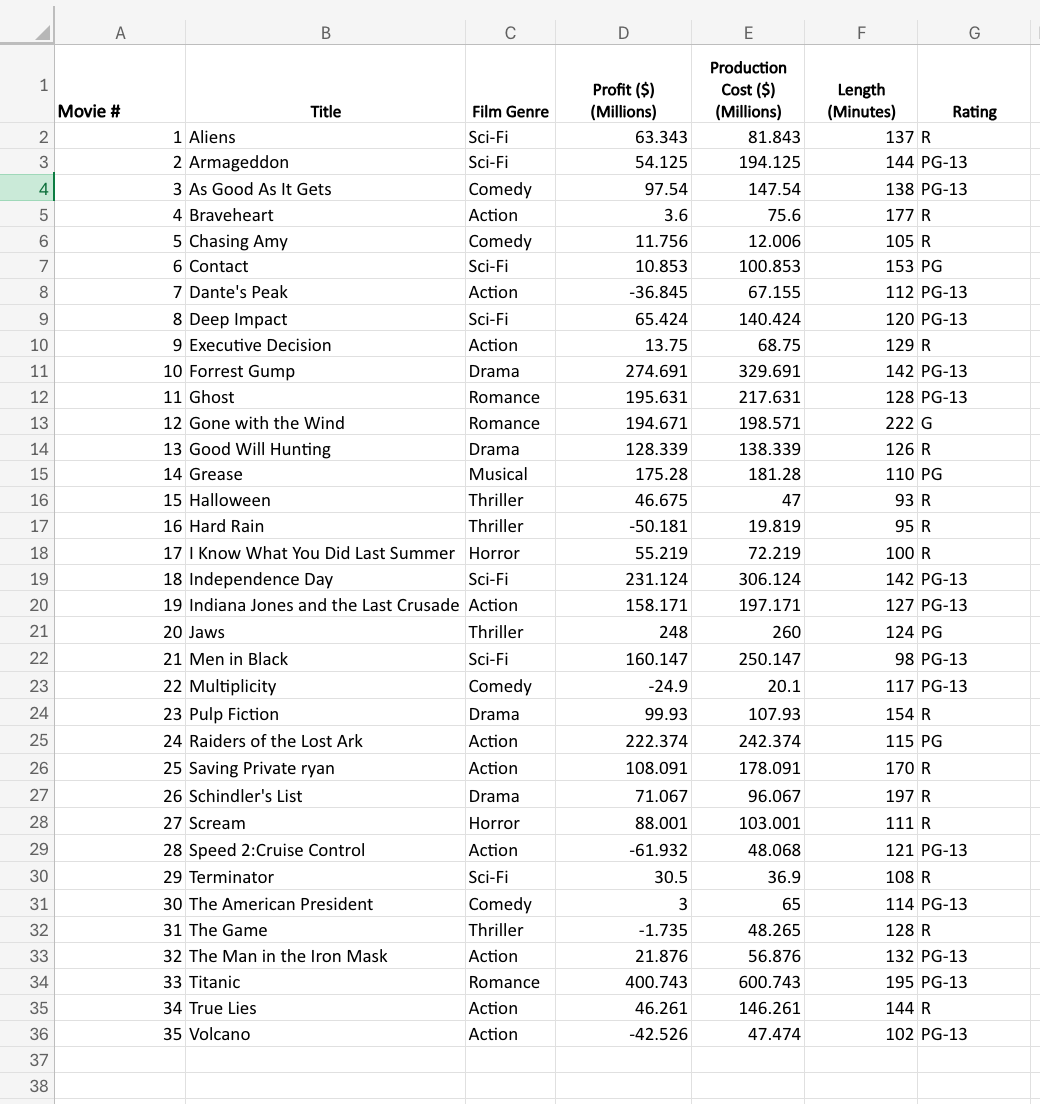This screenshot has height=1104, width=1040.
Task: Click the Film Genre header cell
Action: pos(510,86)
